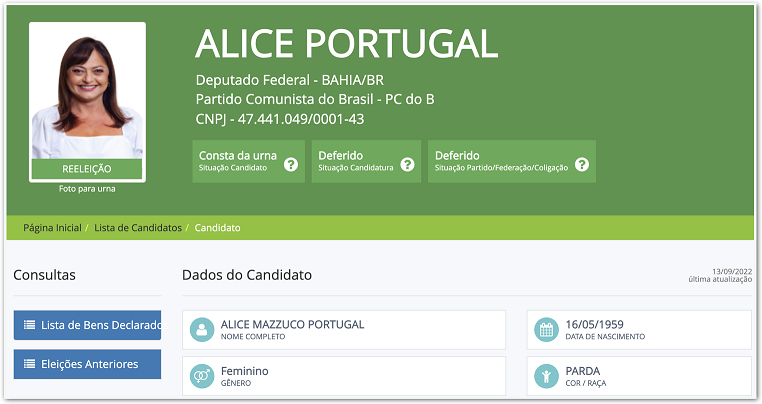Click the Candidato breadcrumb item
This screenshot has width=762, height=404.
pyautogui.click(x=217, y=228)
